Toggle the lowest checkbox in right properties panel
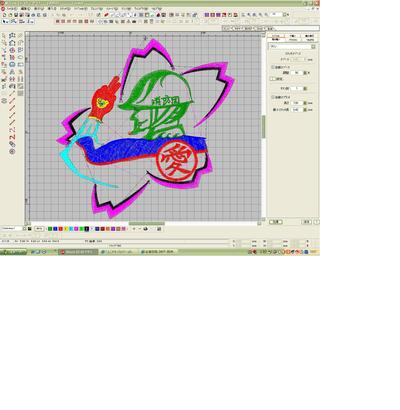 [x=273, y=97]
